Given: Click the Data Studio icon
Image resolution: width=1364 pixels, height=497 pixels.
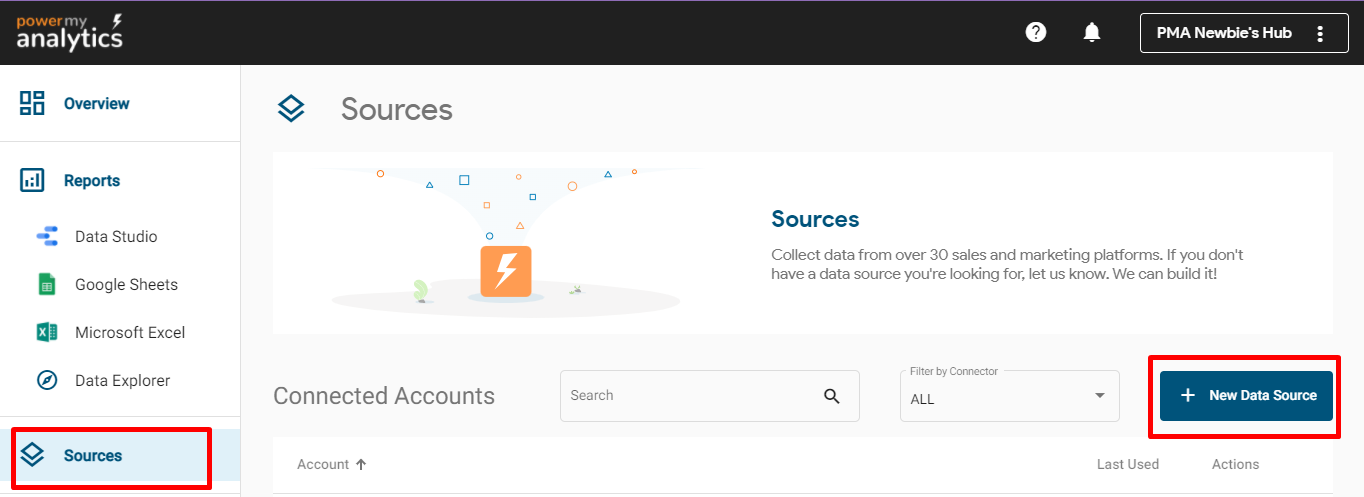Looking at the screenshot, I should 47,237.
